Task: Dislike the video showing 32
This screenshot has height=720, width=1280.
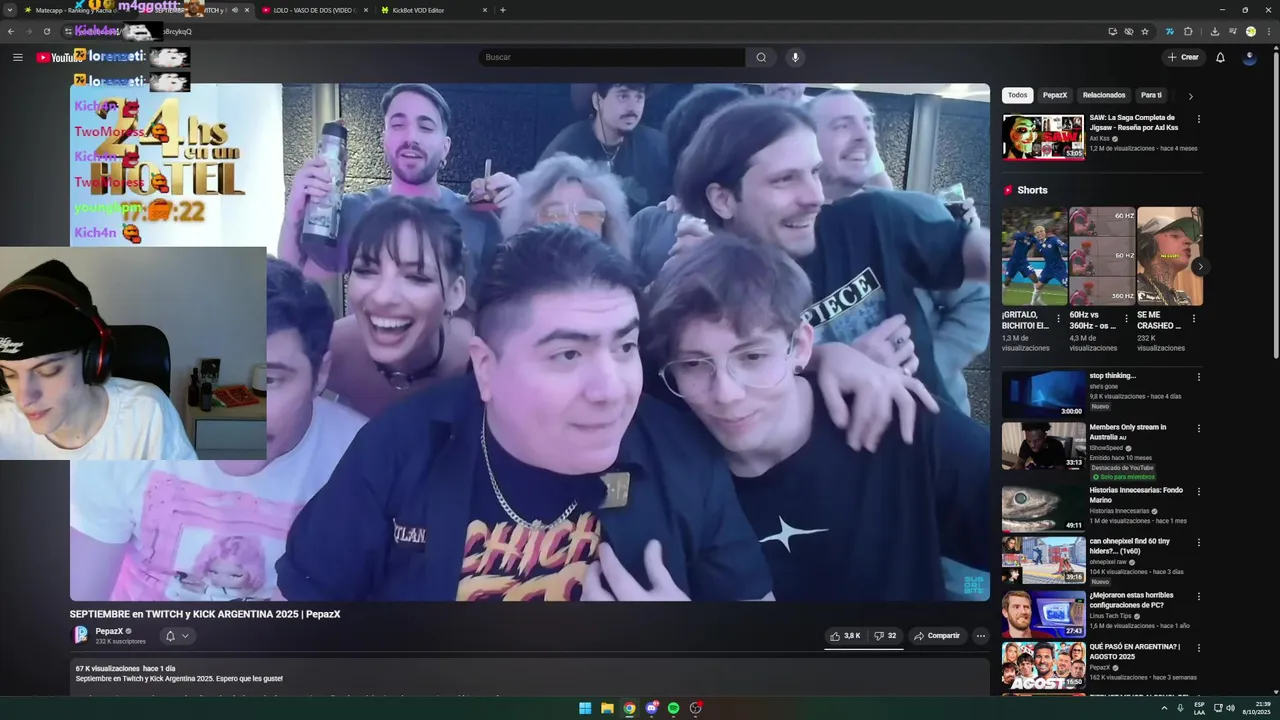Action: (x=885, y=636)
